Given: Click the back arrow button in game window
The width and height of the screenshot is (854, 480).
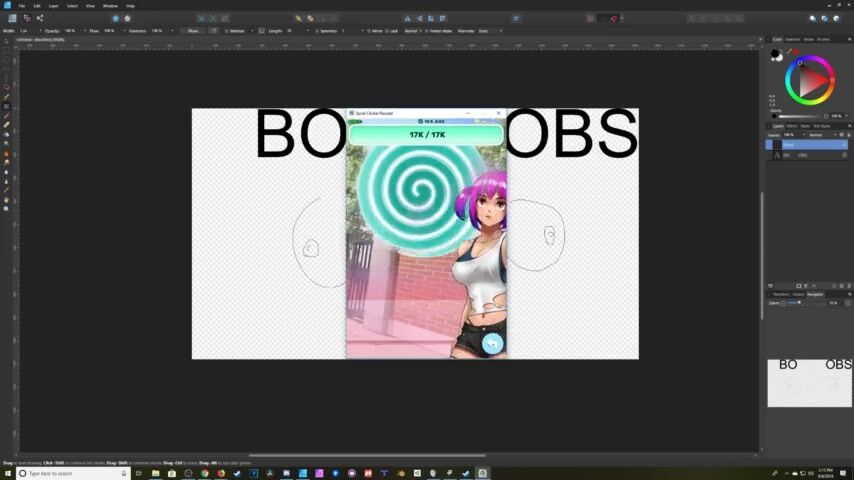Looking at the screenshot, I should point(491,344).
